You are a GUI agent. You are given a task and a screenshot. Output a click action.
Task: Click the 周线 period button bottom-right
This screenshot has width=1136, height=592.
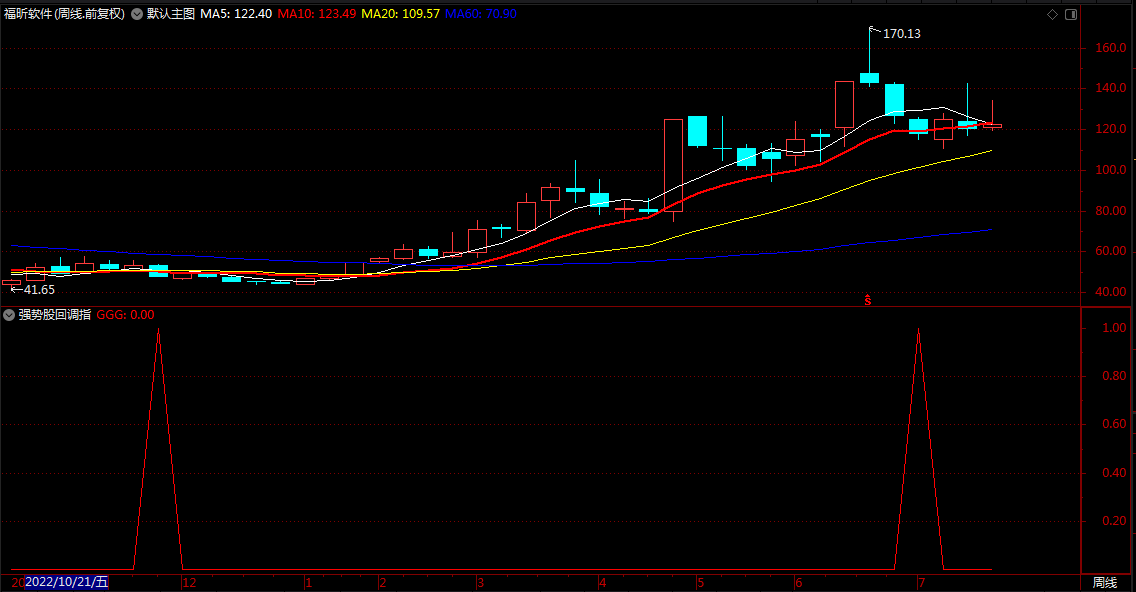[x=1105, y=583]
